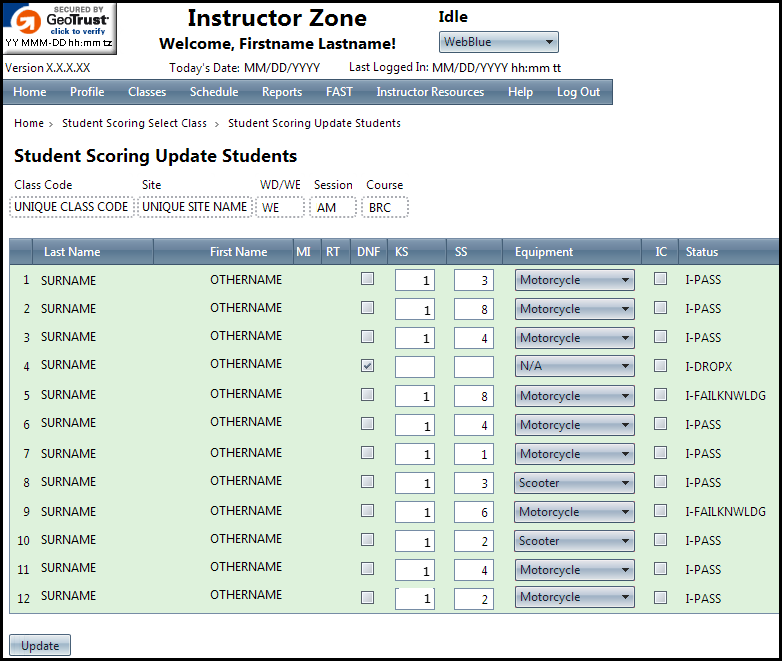Click OTHERNAME in row 6
This screenshot has height=661, width=782.
coord(246,422)
